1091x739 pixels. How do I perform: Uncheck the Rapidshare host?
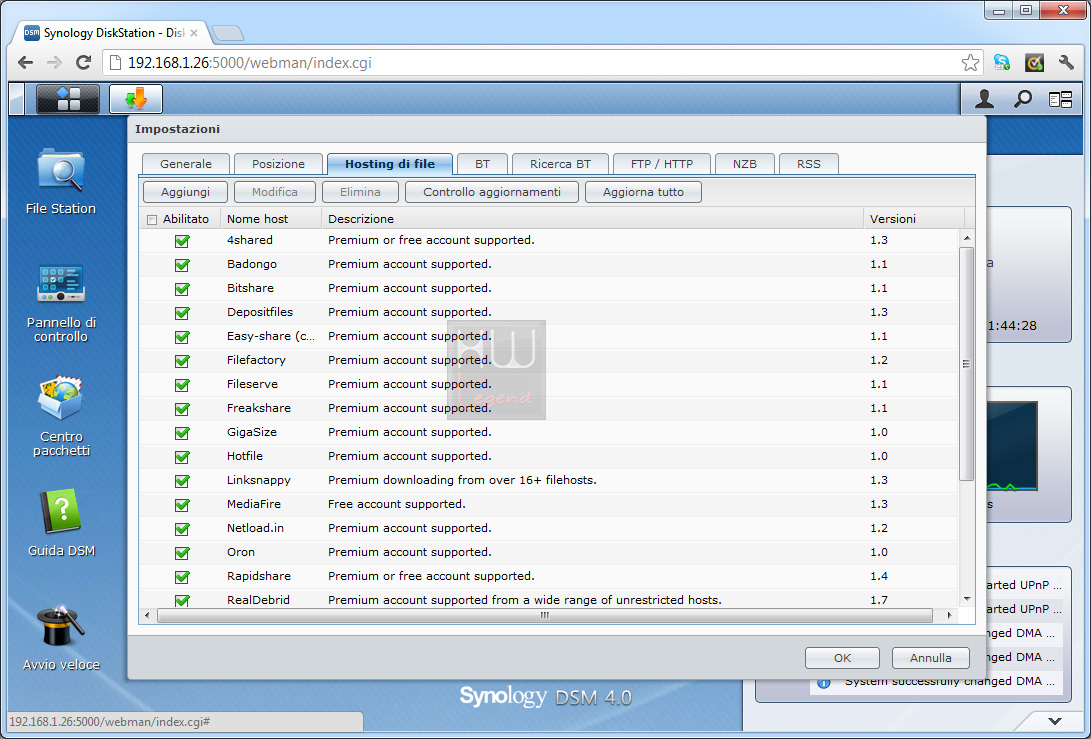coord(182,577)
